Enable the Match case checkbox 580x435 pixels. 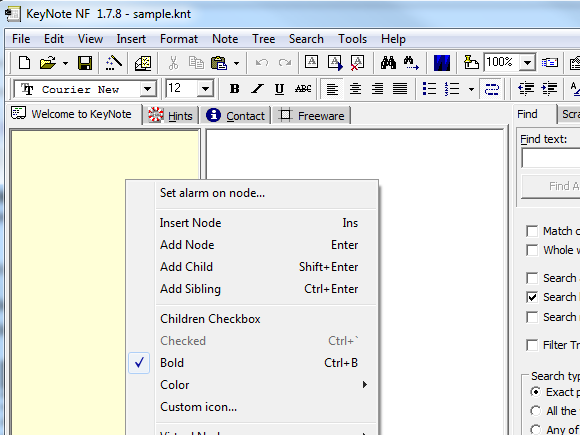[x=532, y=231]
